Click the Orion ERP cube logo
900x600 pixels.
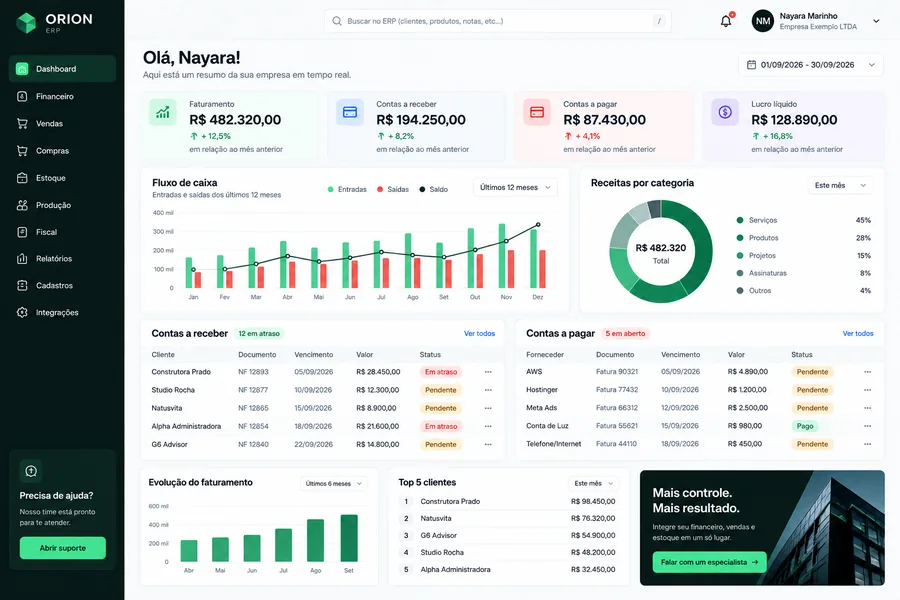[26, 22]
